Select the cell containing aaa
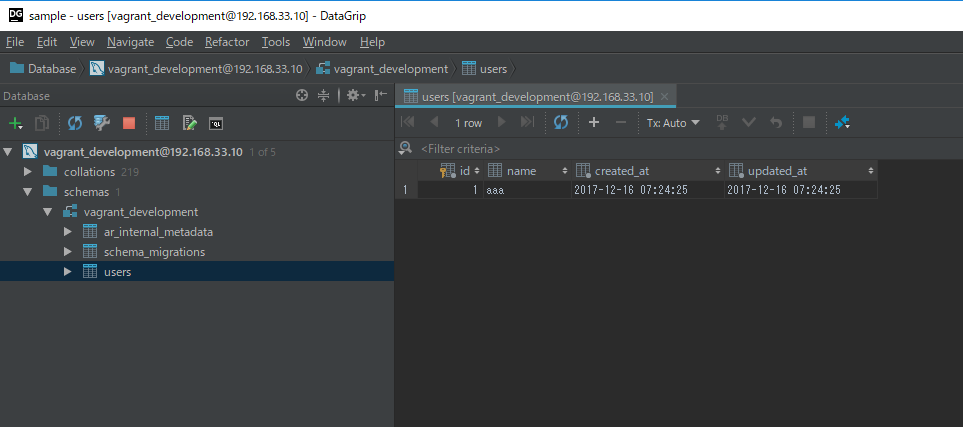This screenshot has width=963, height=427. click(528, 190)
